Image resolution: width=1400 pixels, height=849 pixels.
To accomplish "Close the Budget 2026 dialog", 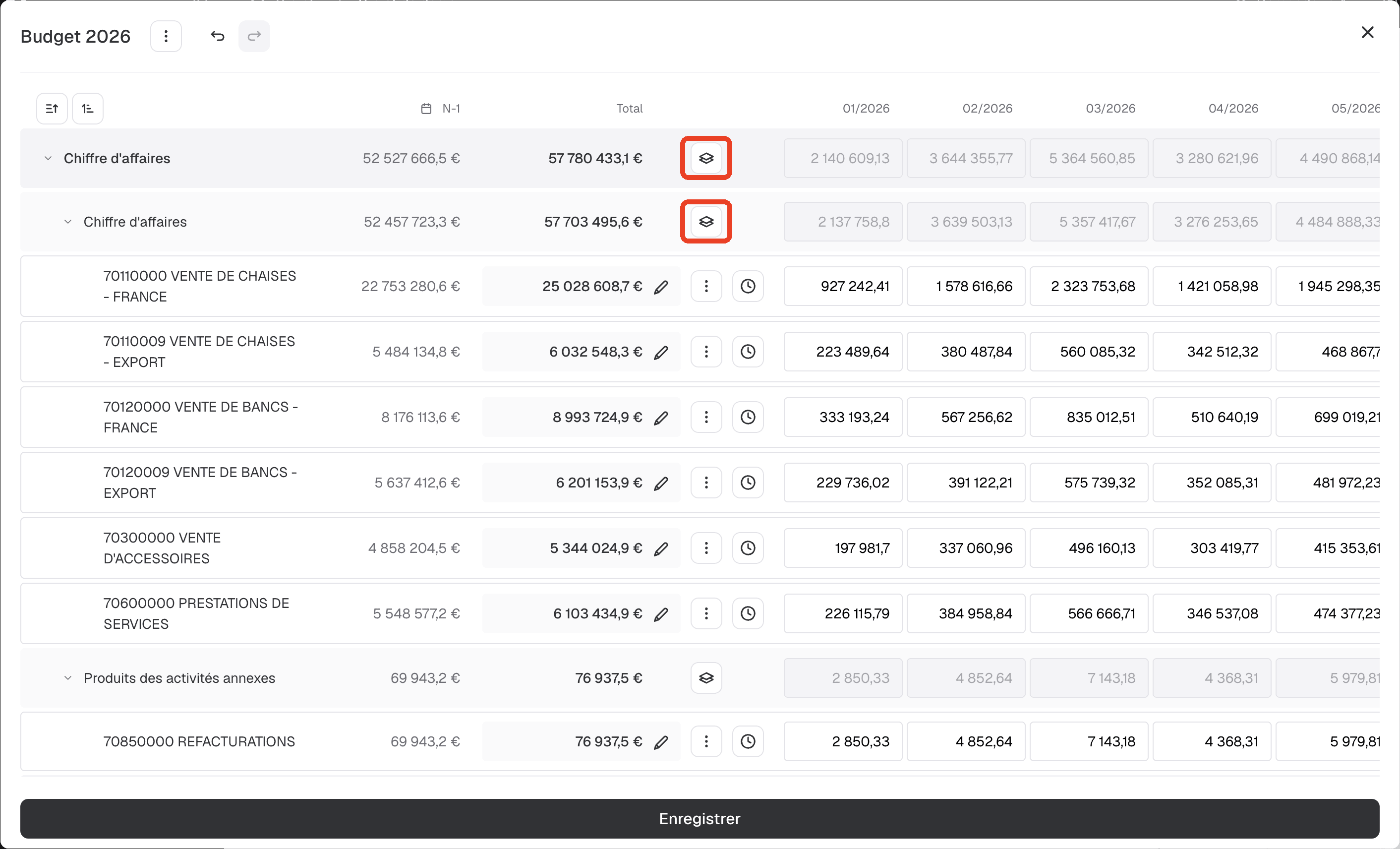I will pos(1368,32).
